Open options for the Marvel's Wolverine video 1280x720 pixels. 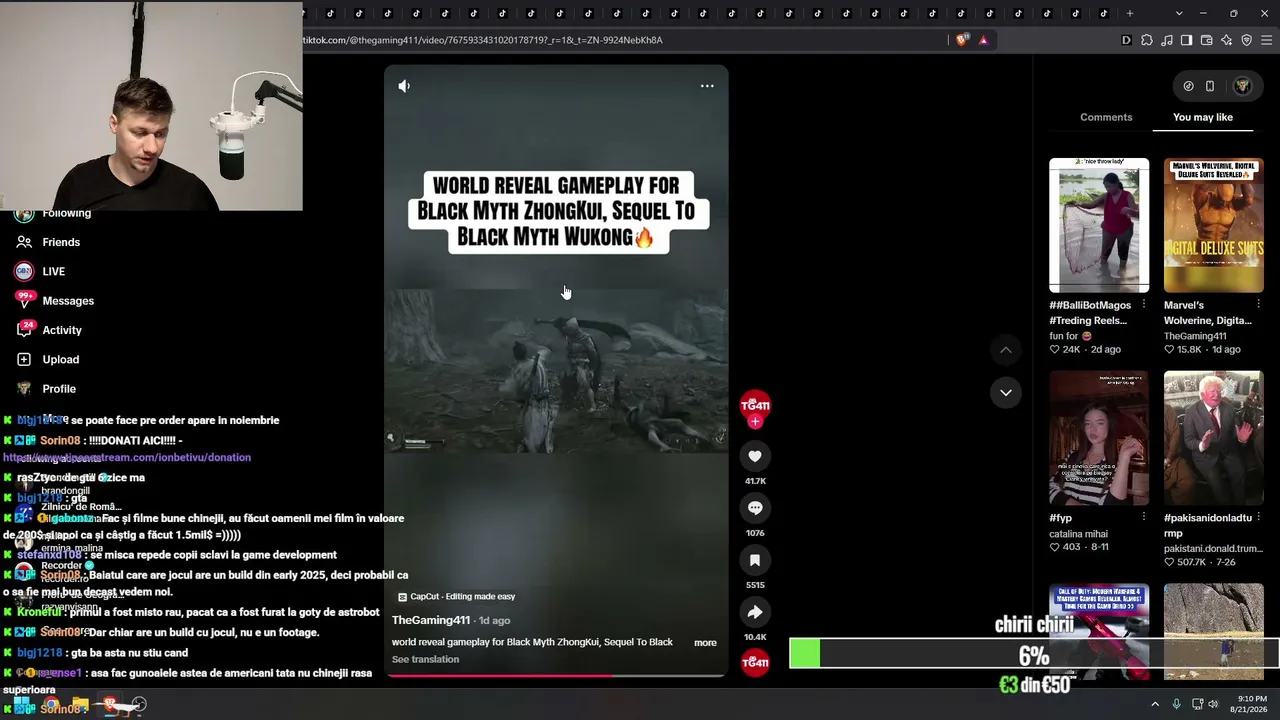pos(1259,305)
